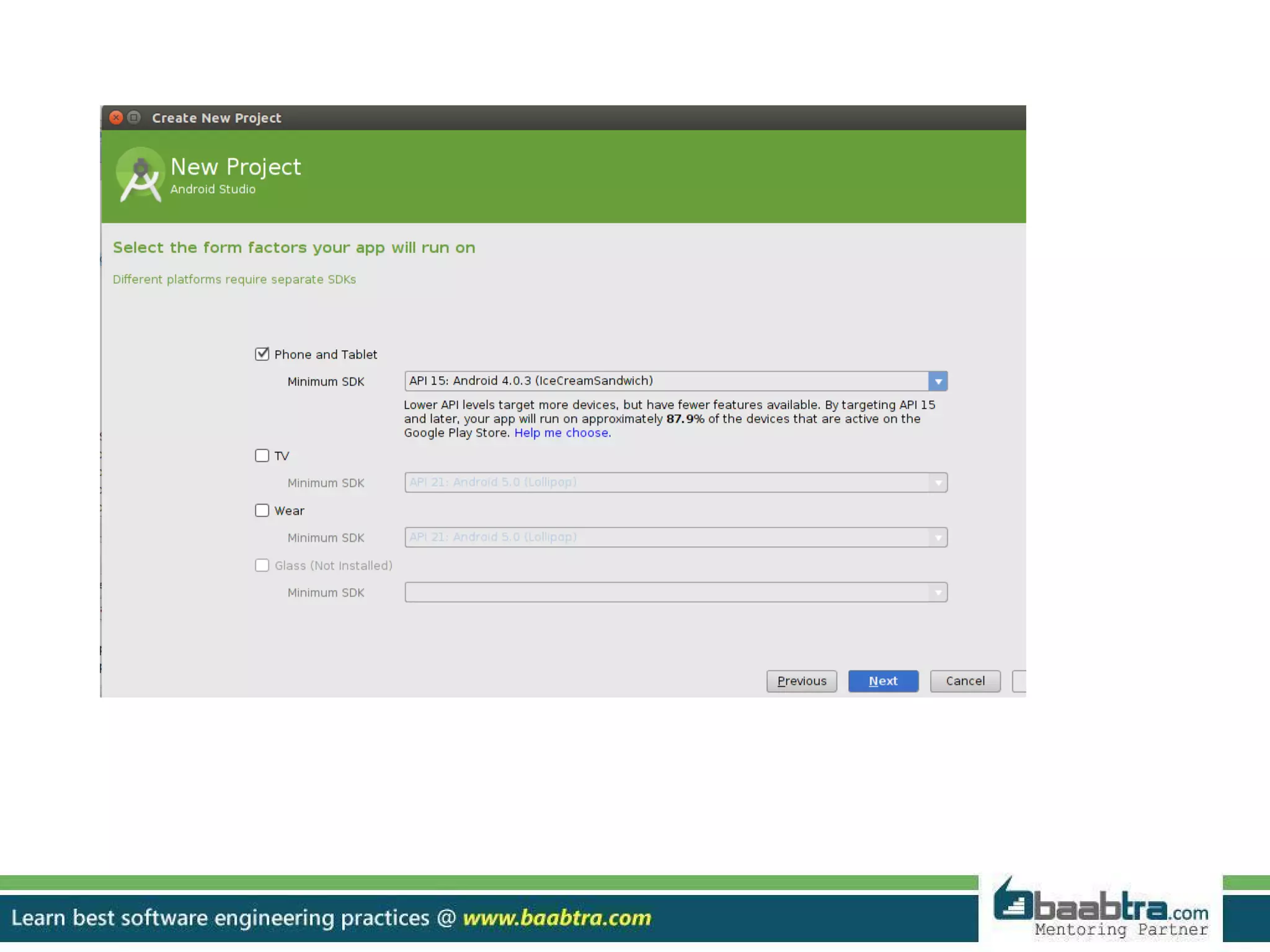Open Phone and Tablet Minimum SDK dropdown arrow
The width and height of the screenshot is (1270, 952).
coord(938,381)
